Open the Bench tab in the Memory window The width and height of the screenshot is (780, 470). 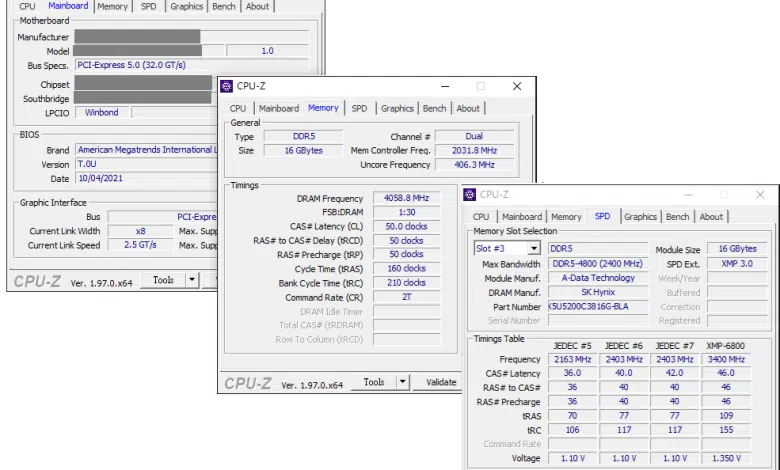434,108
